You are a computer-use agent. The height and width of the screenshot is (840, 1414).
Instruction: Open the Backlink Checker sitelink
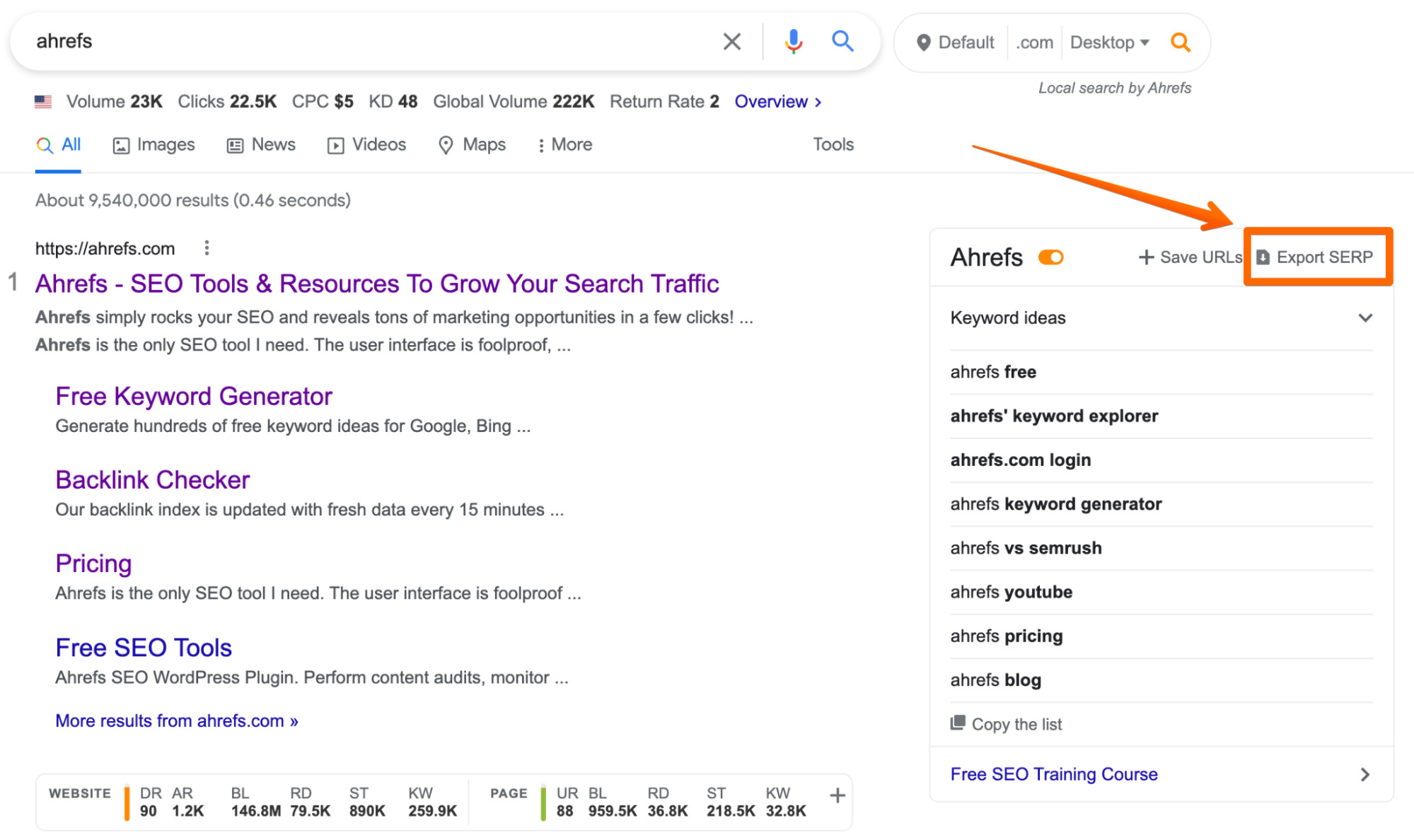point(153,480)
